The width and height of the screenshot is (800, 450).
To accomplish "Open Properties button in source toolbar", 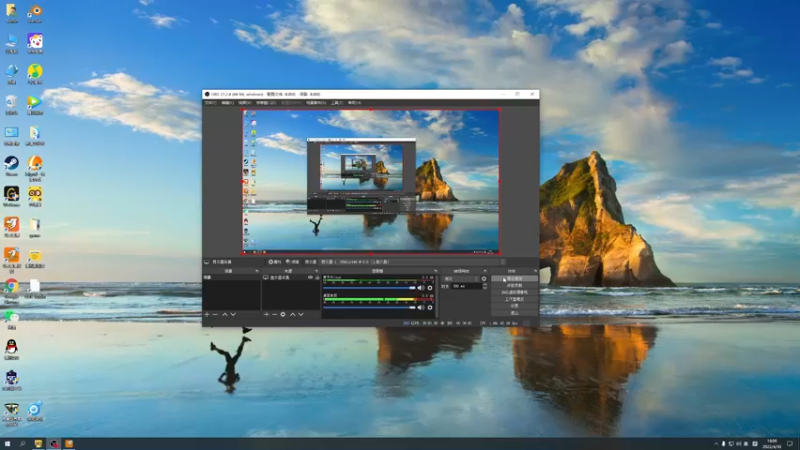I will click(x=275, y=262).
